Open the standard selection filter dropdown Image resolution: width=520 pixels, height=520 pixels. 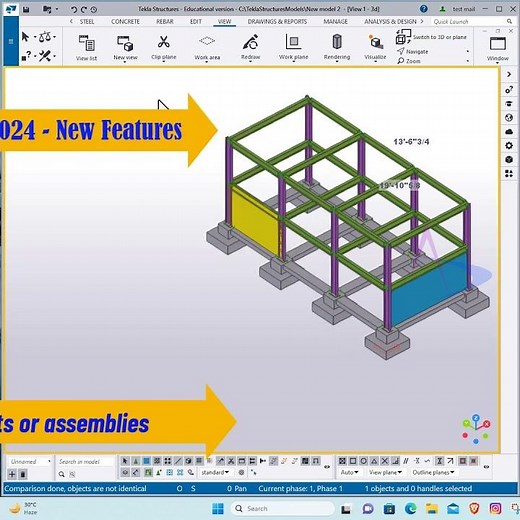coord(215,472)
